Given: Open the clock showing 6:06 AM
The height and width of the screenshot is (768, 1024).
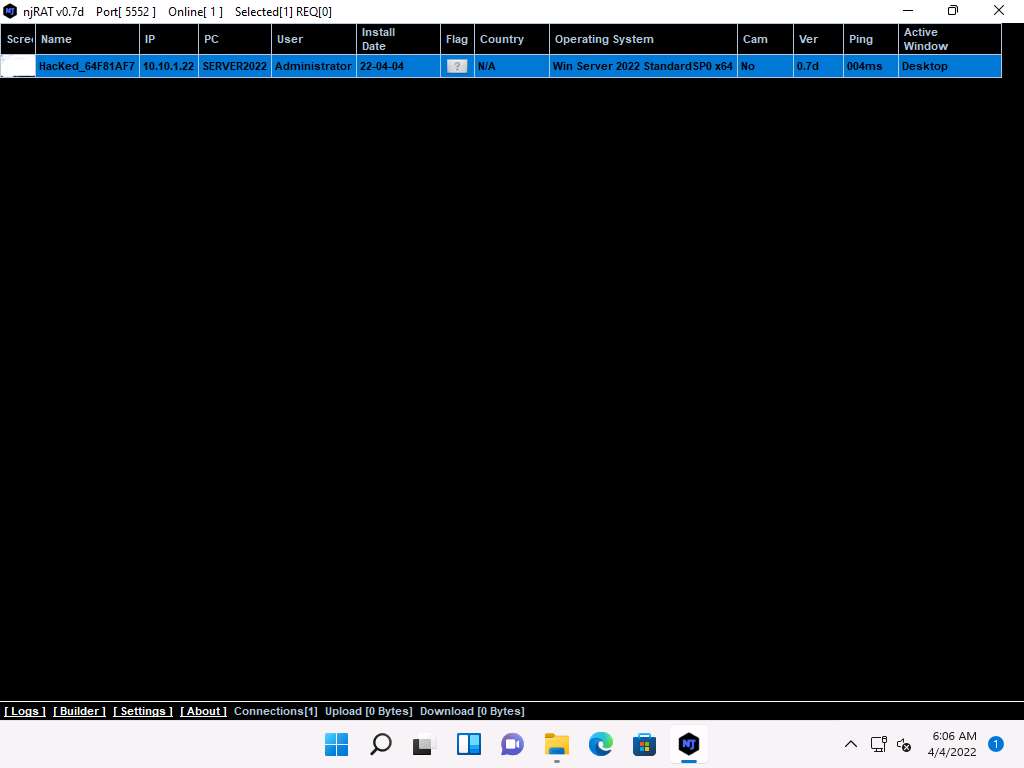Looking at the screenshot, I should 952,744.
